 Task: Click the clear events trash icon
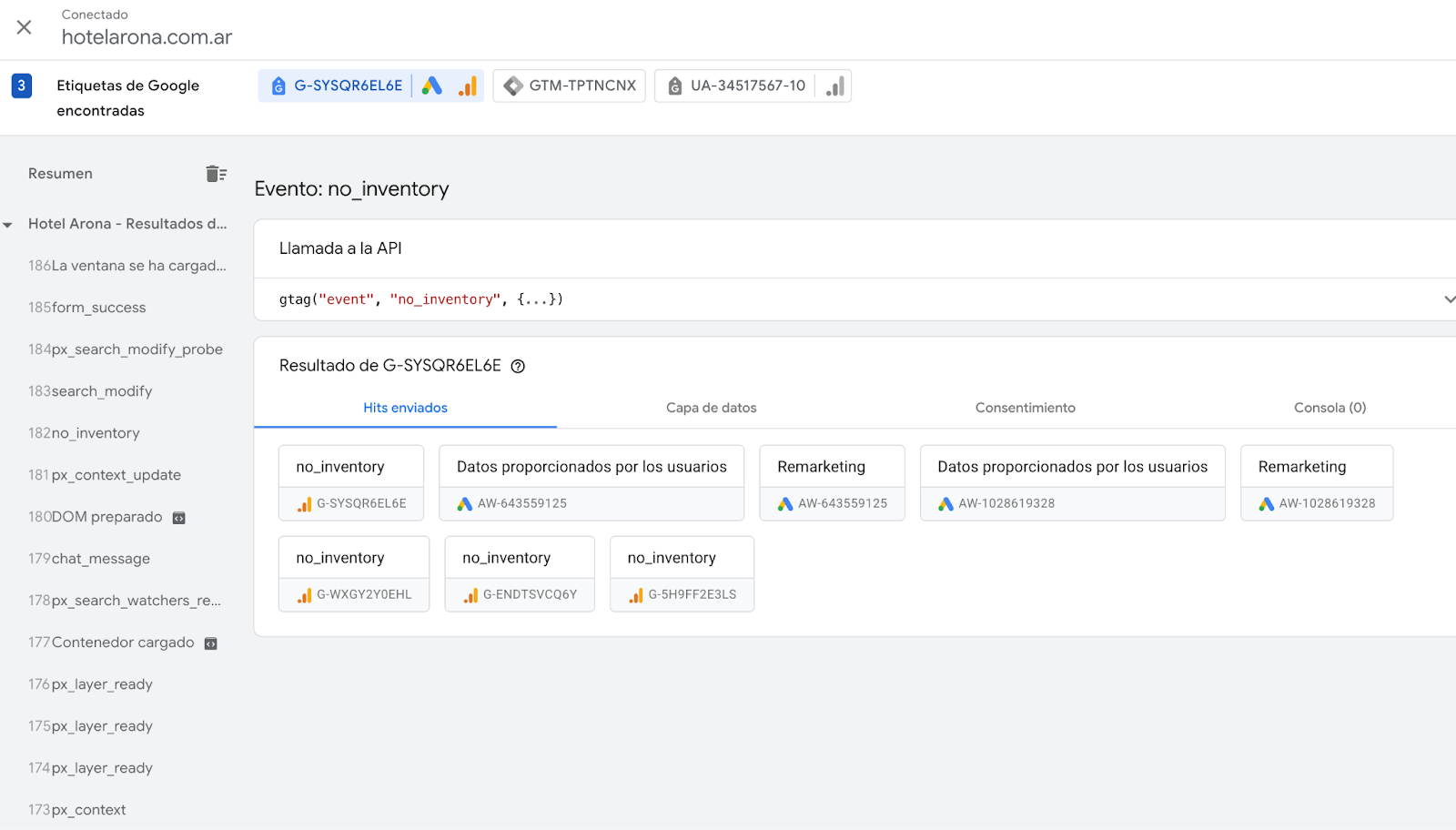click(x=216, y=174)
